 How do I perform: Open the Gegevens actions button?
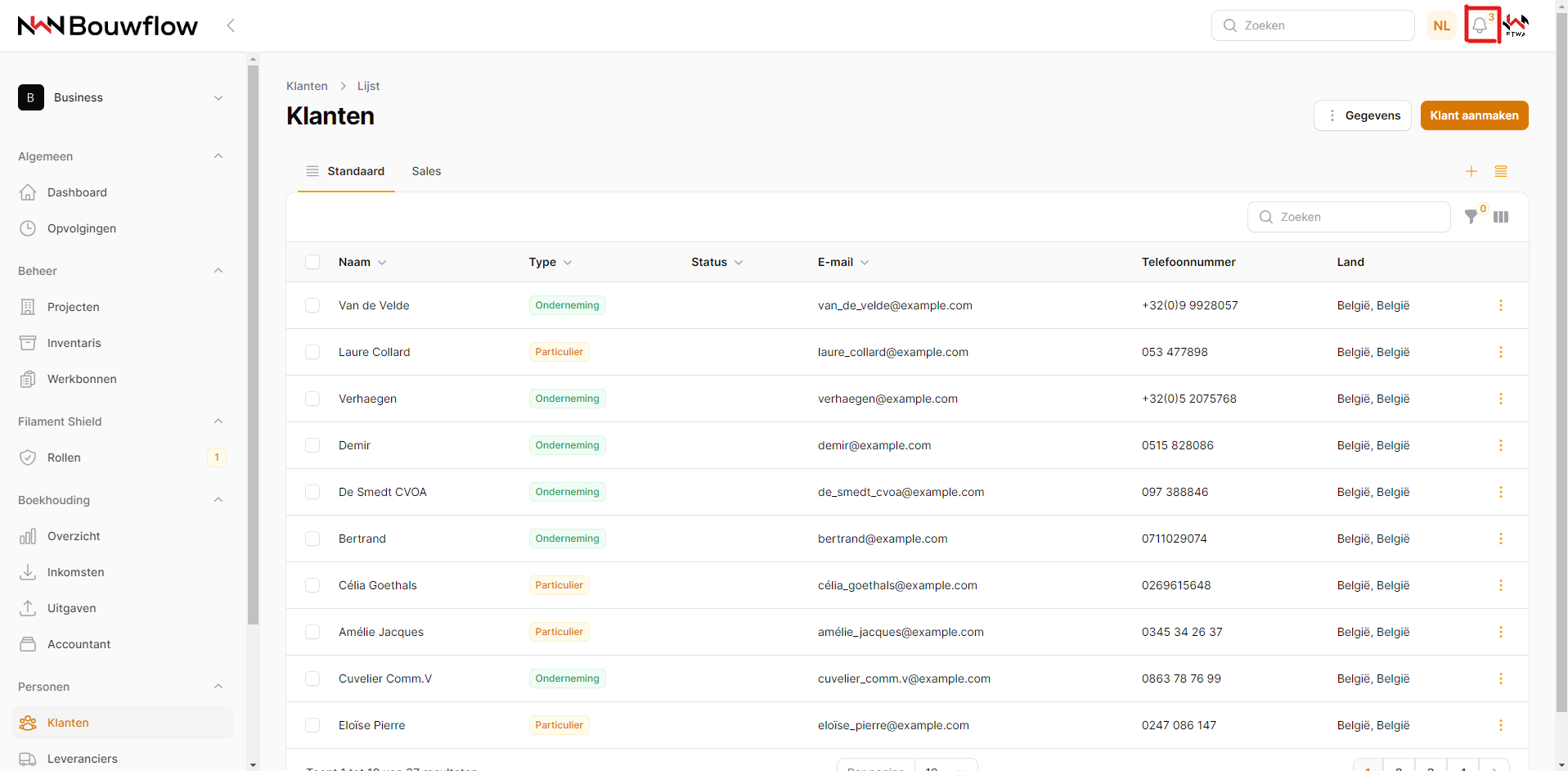pyautogui.click(x=1362, y=115)
